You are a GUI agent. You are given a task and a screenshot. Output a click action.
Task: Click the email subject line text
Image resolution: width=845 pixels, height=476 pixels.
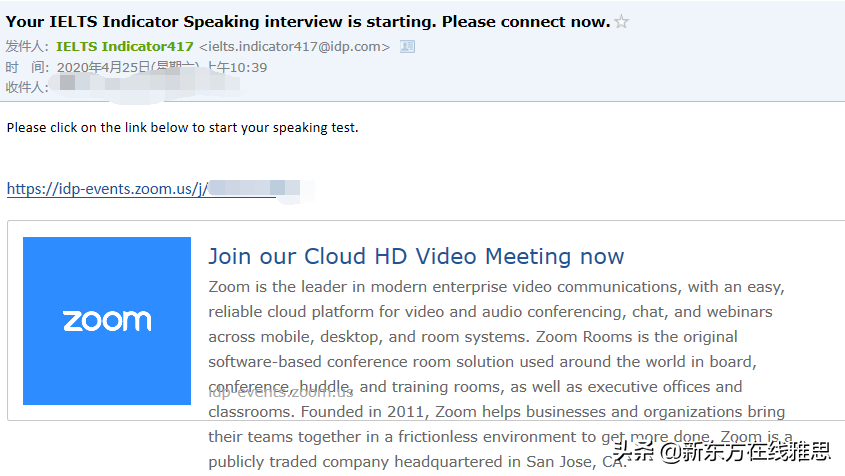[x=308, y=22]
